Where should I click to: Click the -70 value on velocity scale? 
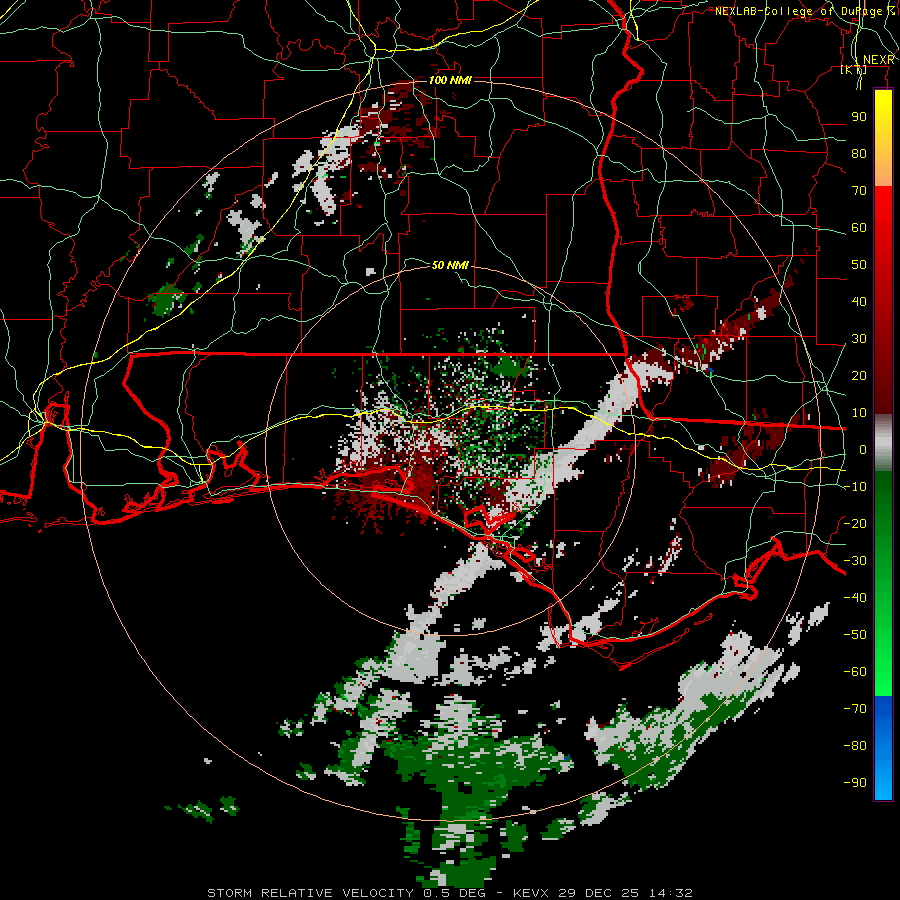pyautogui.click(x=855, y=709)
